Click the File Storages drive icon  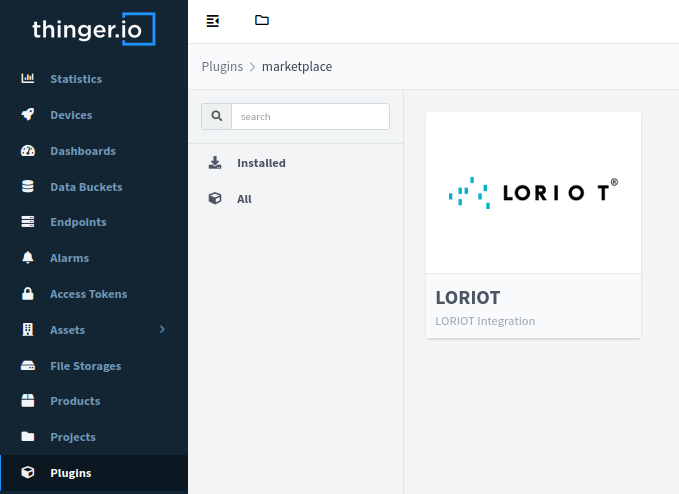coord(28,366)
